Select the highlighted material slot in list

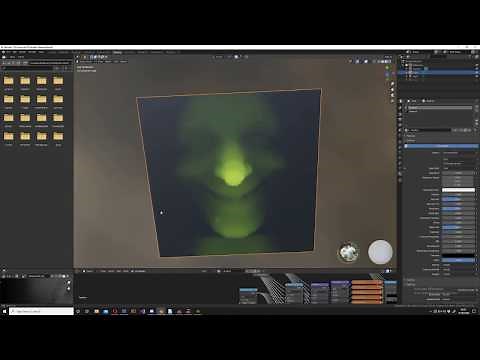point(440,108)
